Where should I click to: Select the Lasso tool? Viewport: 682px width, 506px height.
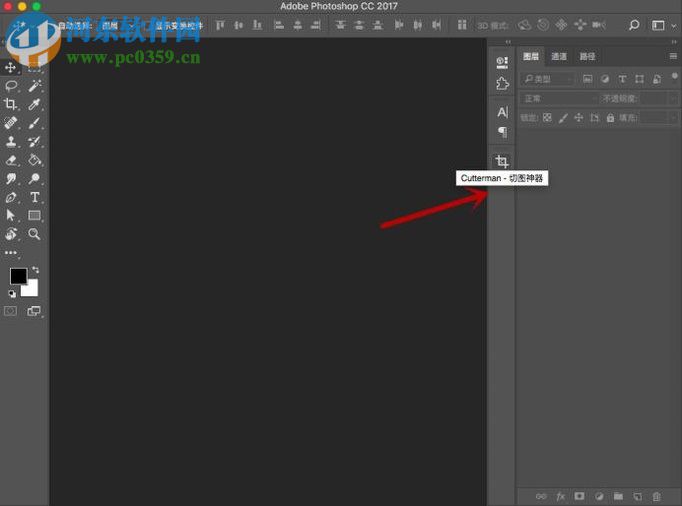[11, 86]
